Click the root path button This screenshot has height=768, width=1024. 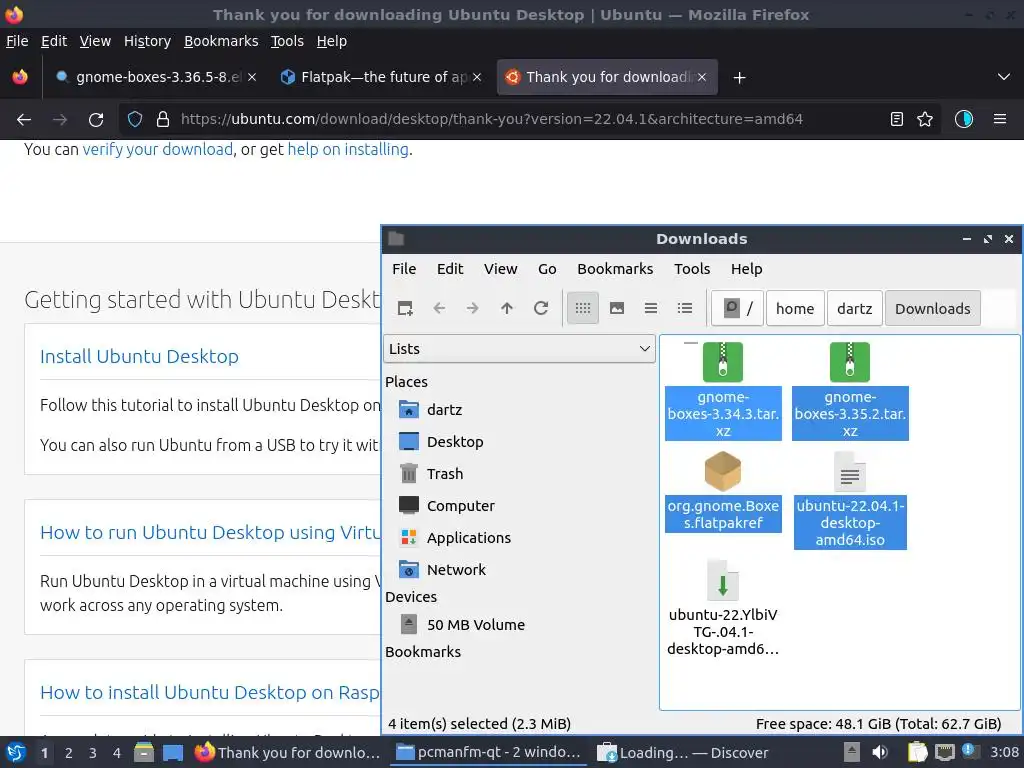(737, 308)
